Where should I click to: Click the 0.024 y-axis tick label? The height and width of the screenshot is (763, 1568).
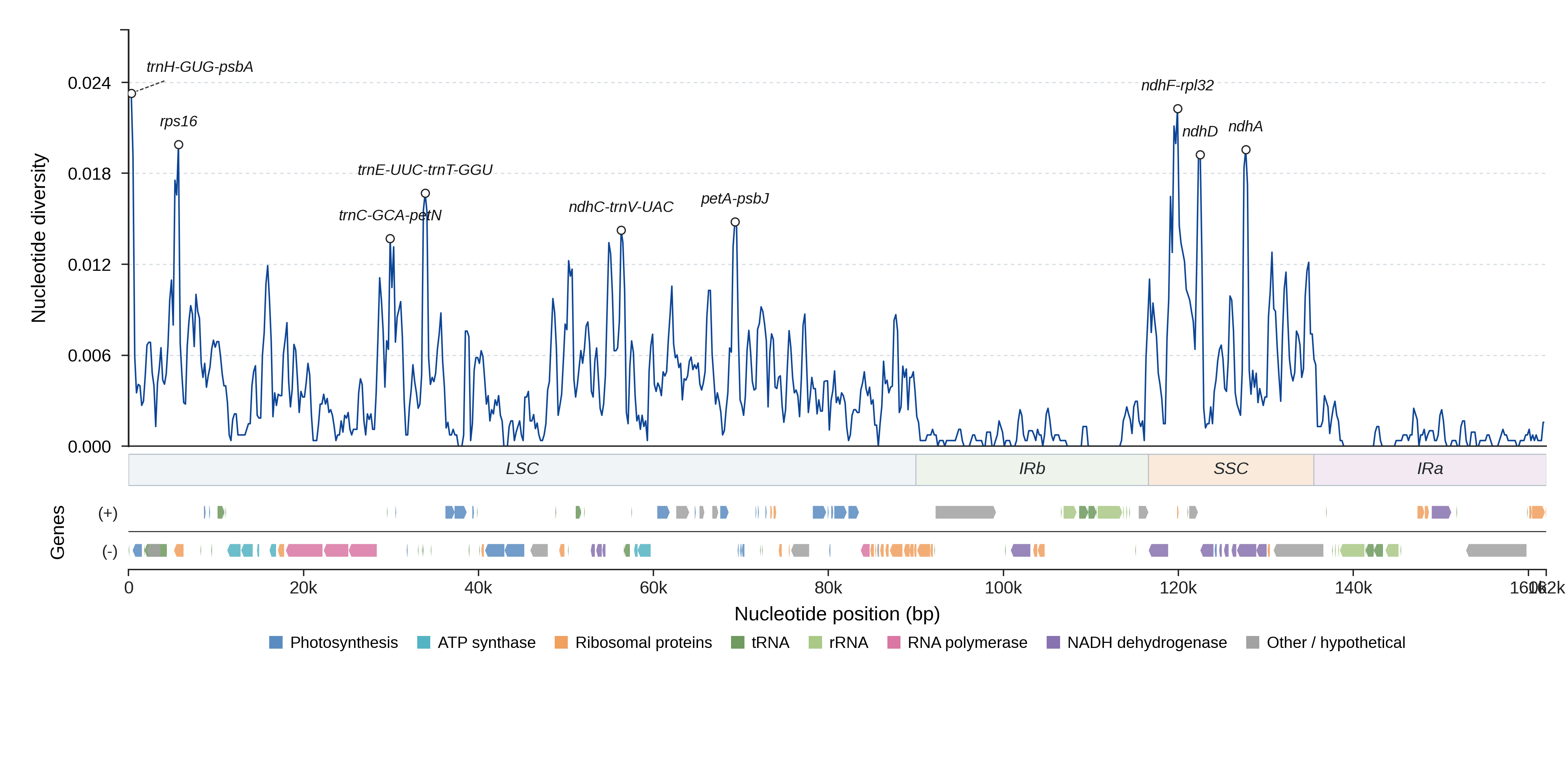coord(89,83)
